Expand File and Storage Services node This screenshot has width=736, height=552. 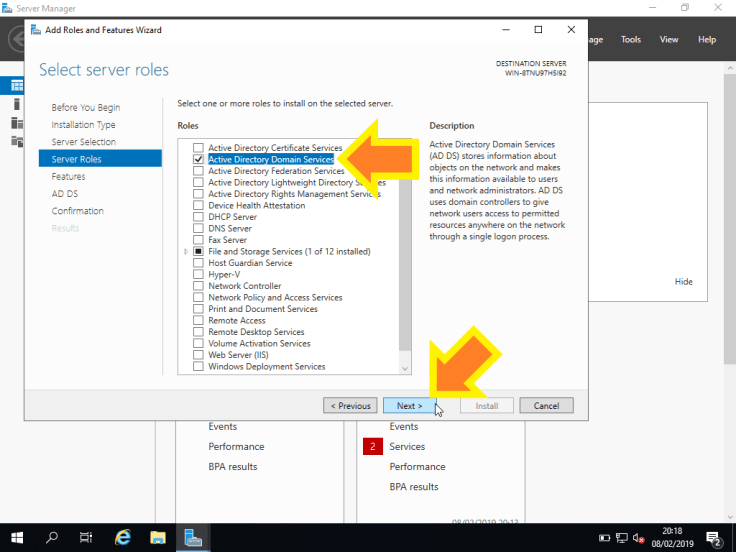(186, 252)
